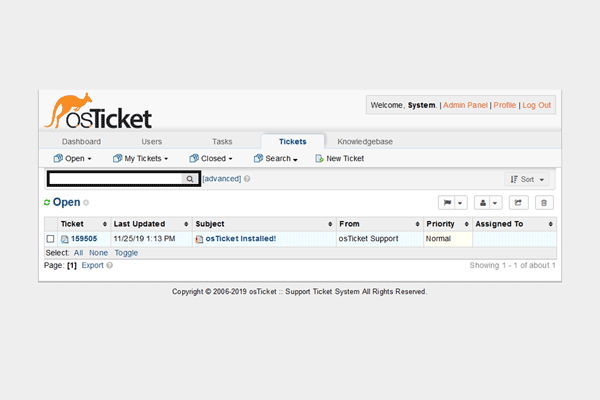Click the osTicket kangaroo logo
The width and height of the screenshot is (600, 400).
coord(97,111)
